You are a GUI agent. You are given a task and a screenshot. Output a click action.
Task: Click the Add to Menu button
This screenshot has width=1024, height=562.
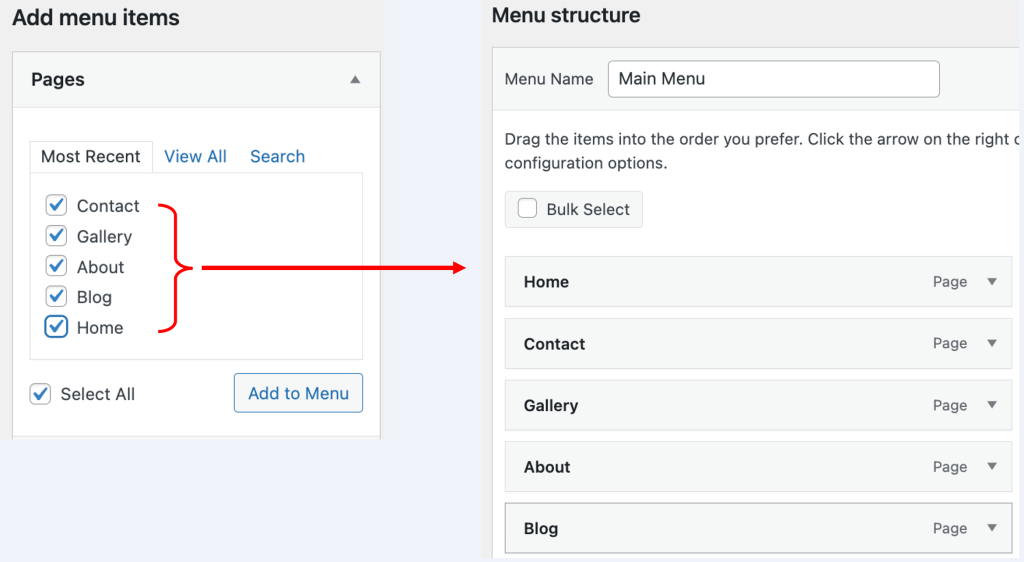(x=298, y=393)
